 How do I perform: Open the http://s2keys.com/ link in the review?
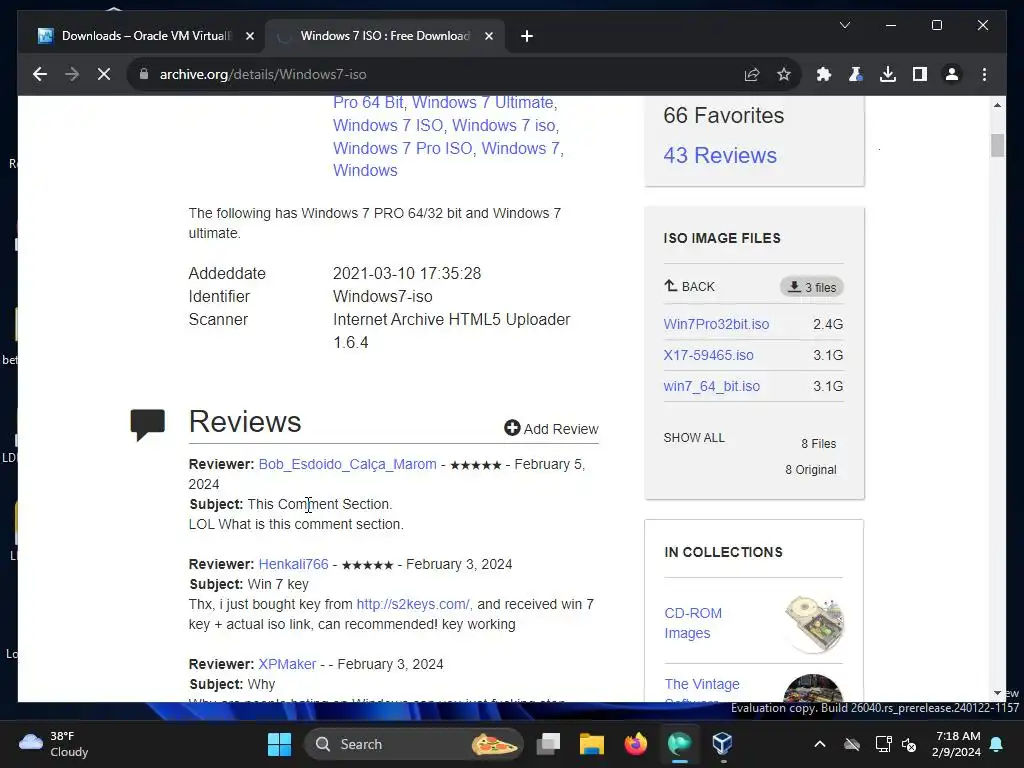pyautogui.click(x=413, y=604)
